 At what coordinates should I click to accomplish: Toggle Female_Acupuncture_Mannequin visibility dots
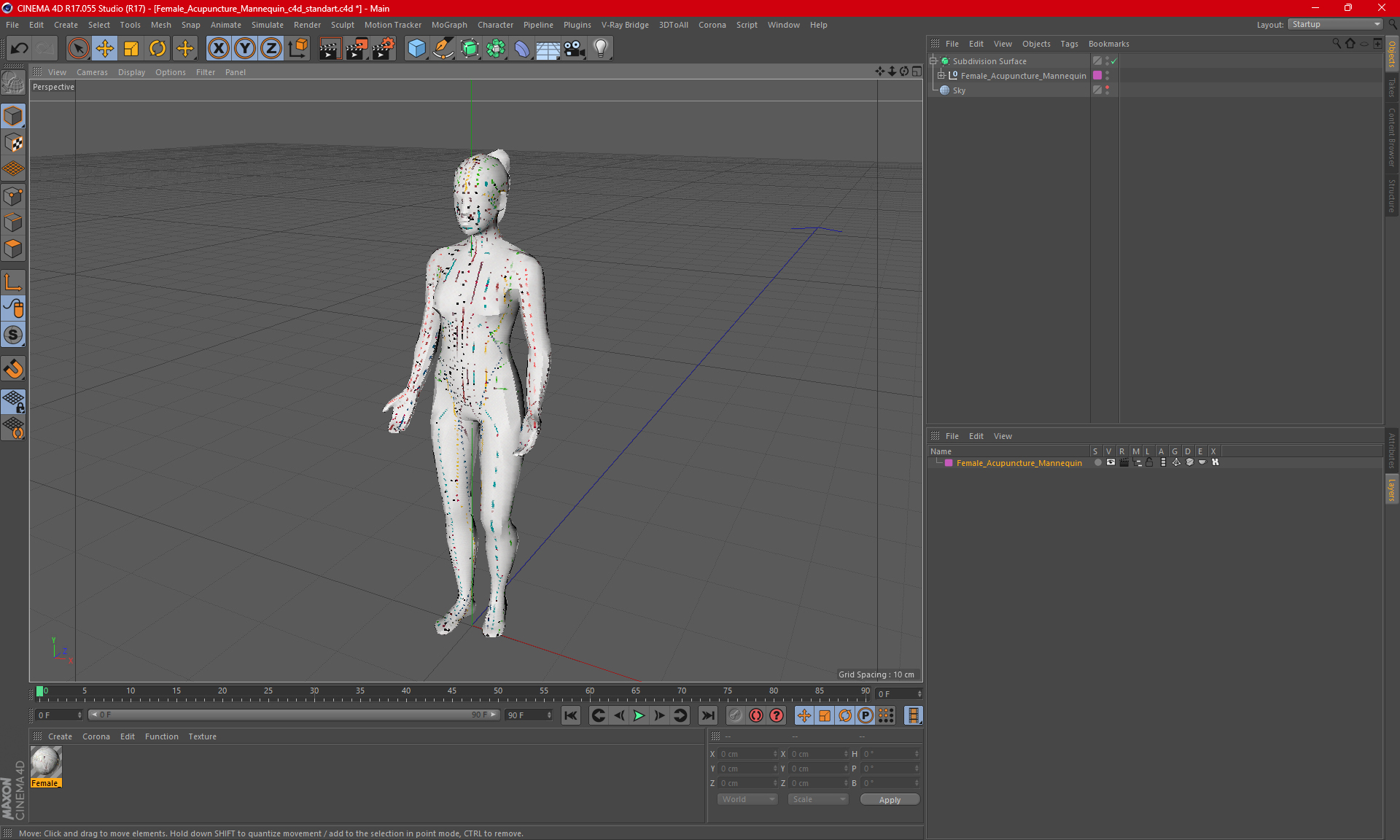pos(1107,76)
